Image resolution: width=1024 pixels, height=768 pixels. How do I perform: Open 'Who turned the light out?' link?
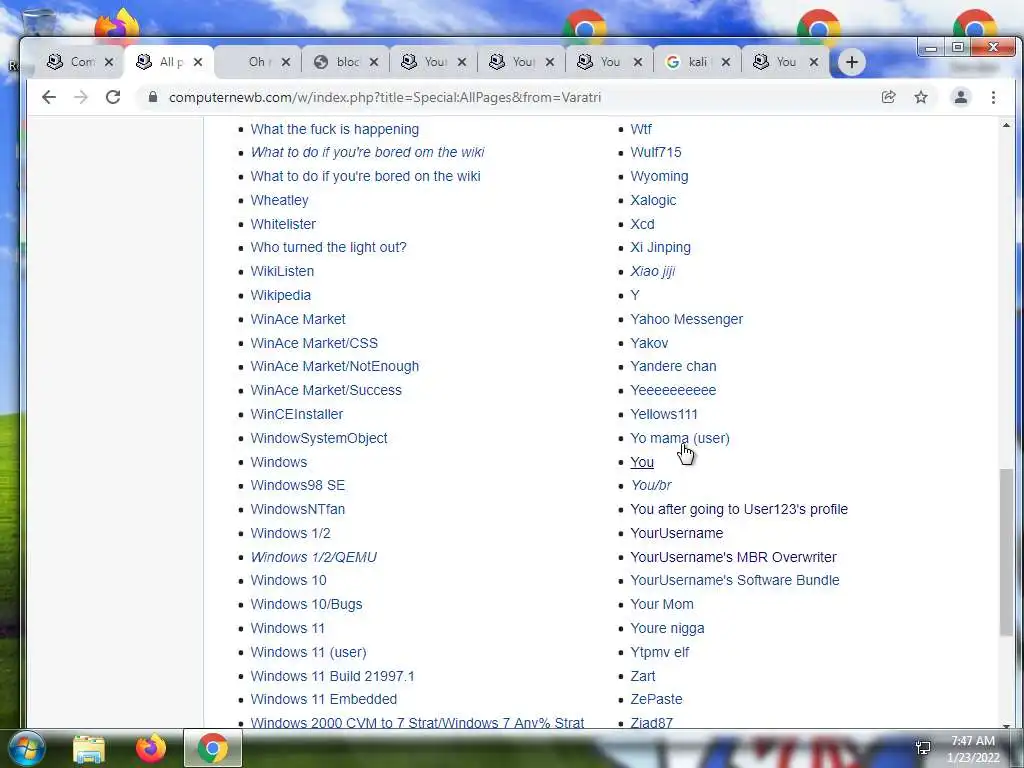click(328, 247)
